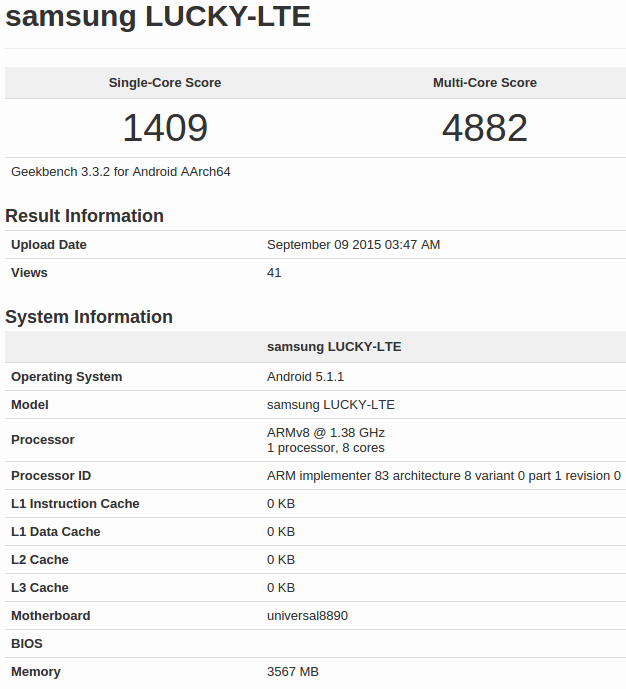Select the Memory row label
626x689 pixels.
coord(36,672)
